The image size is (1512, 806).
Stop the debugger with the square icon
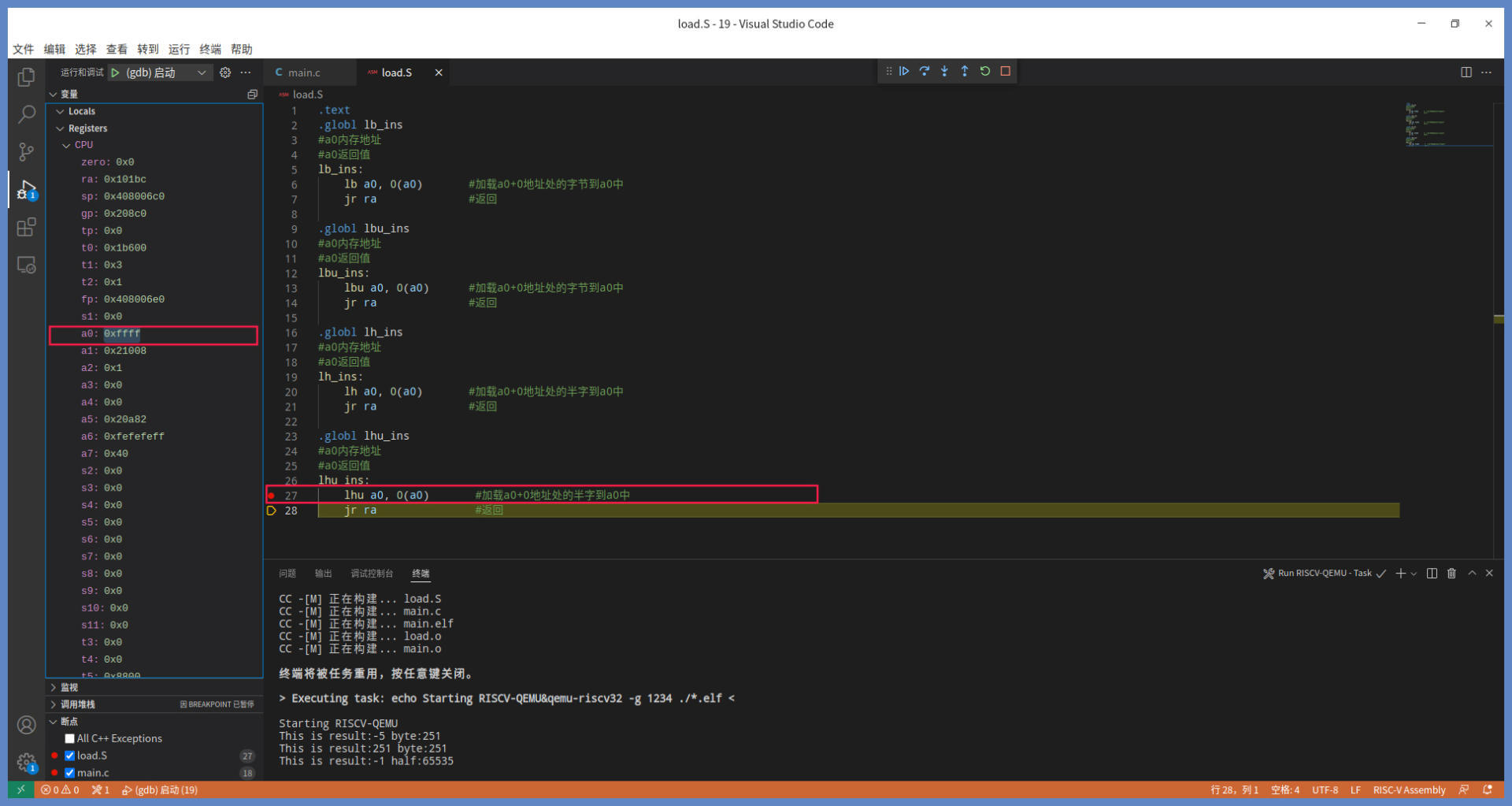point(1006,71)
